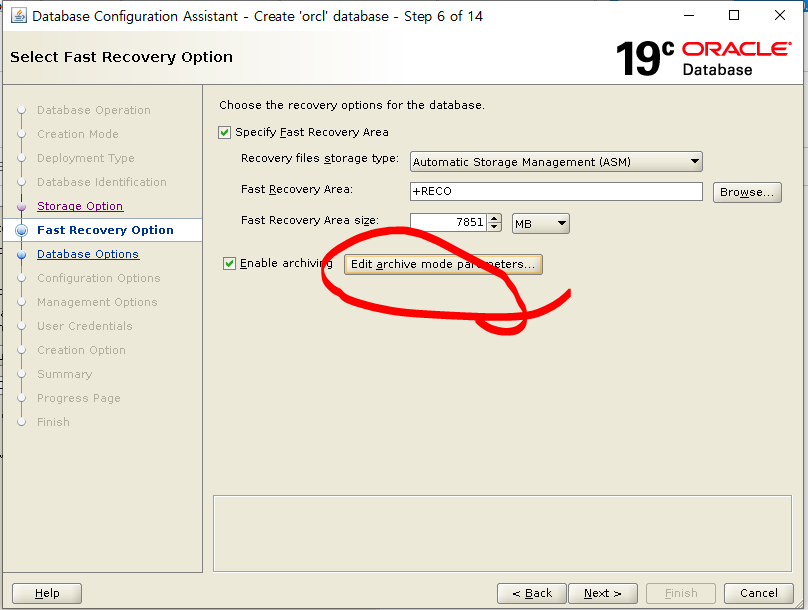The image size is (808, 610).
Task: Maximize the Database Configuration Assistant window
Action: tap(734, 15)
